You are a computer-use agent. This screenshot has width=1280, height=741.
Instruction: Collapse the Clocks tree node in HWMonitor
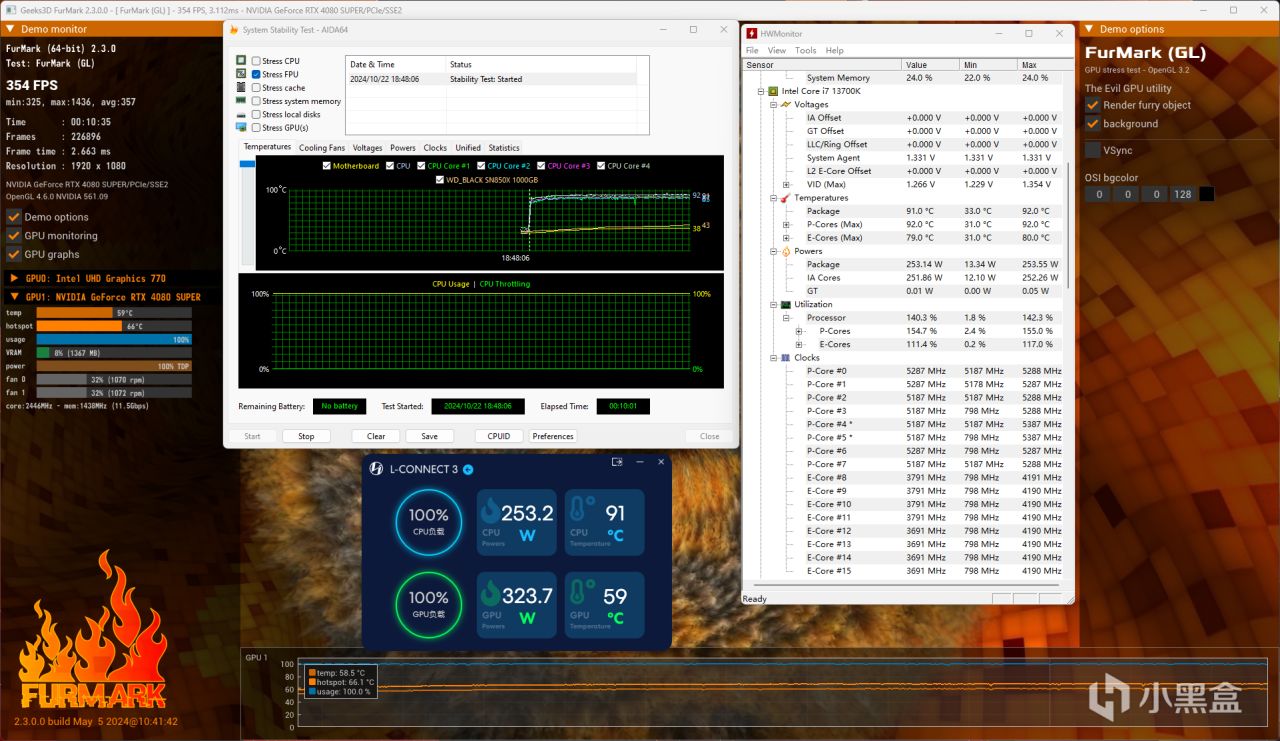[x=773, y=358]
